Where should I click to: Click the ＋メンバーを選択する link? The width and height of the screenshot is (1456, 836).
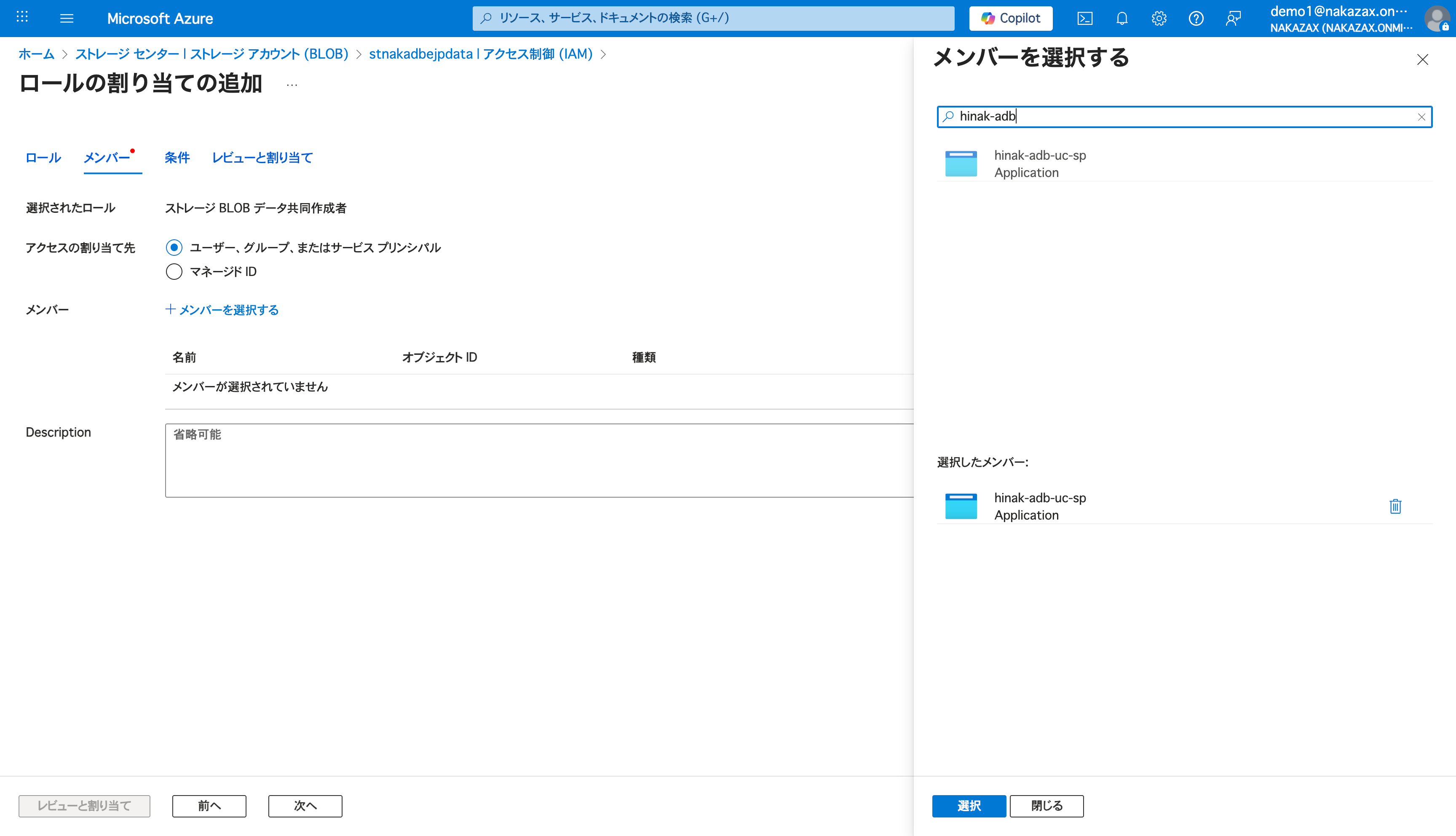222,310
